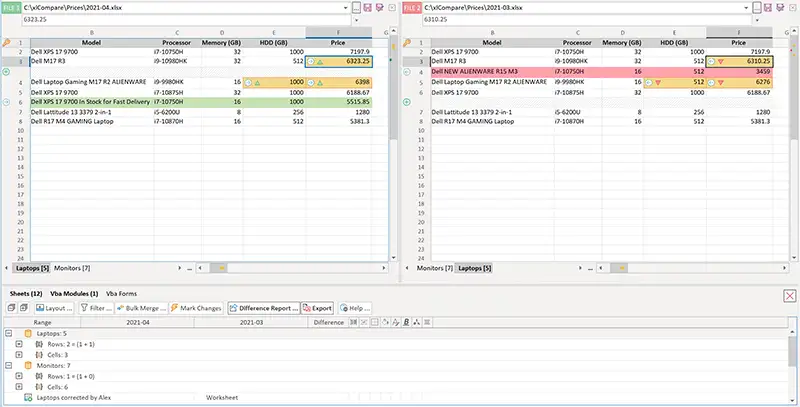The height and width of the screenshot is (407, 800).
Task: Expand the Rows: 2 = (1 + 1) node
Action: 19,344
